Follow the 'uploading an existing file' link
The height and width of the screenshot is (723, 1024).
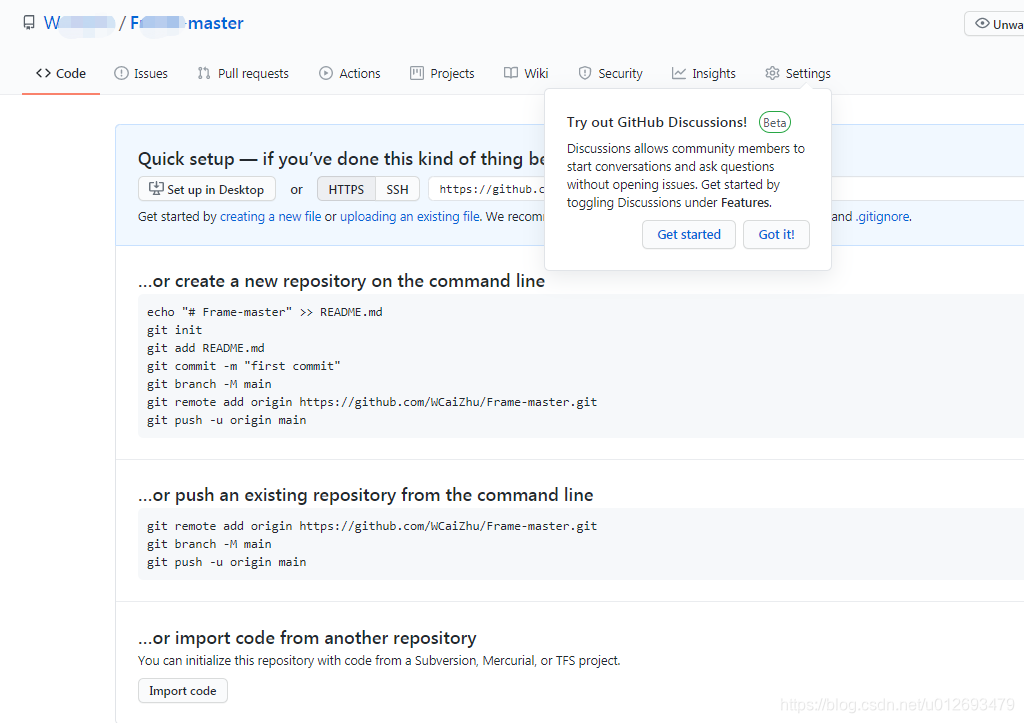(409, 216)
